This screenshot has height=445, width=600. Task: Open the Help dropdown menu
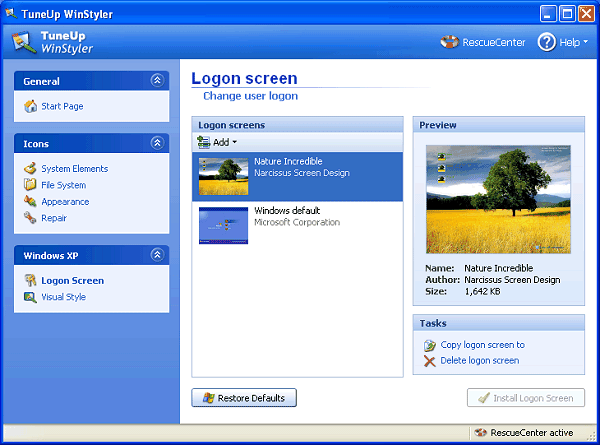(x=585, y=42)
